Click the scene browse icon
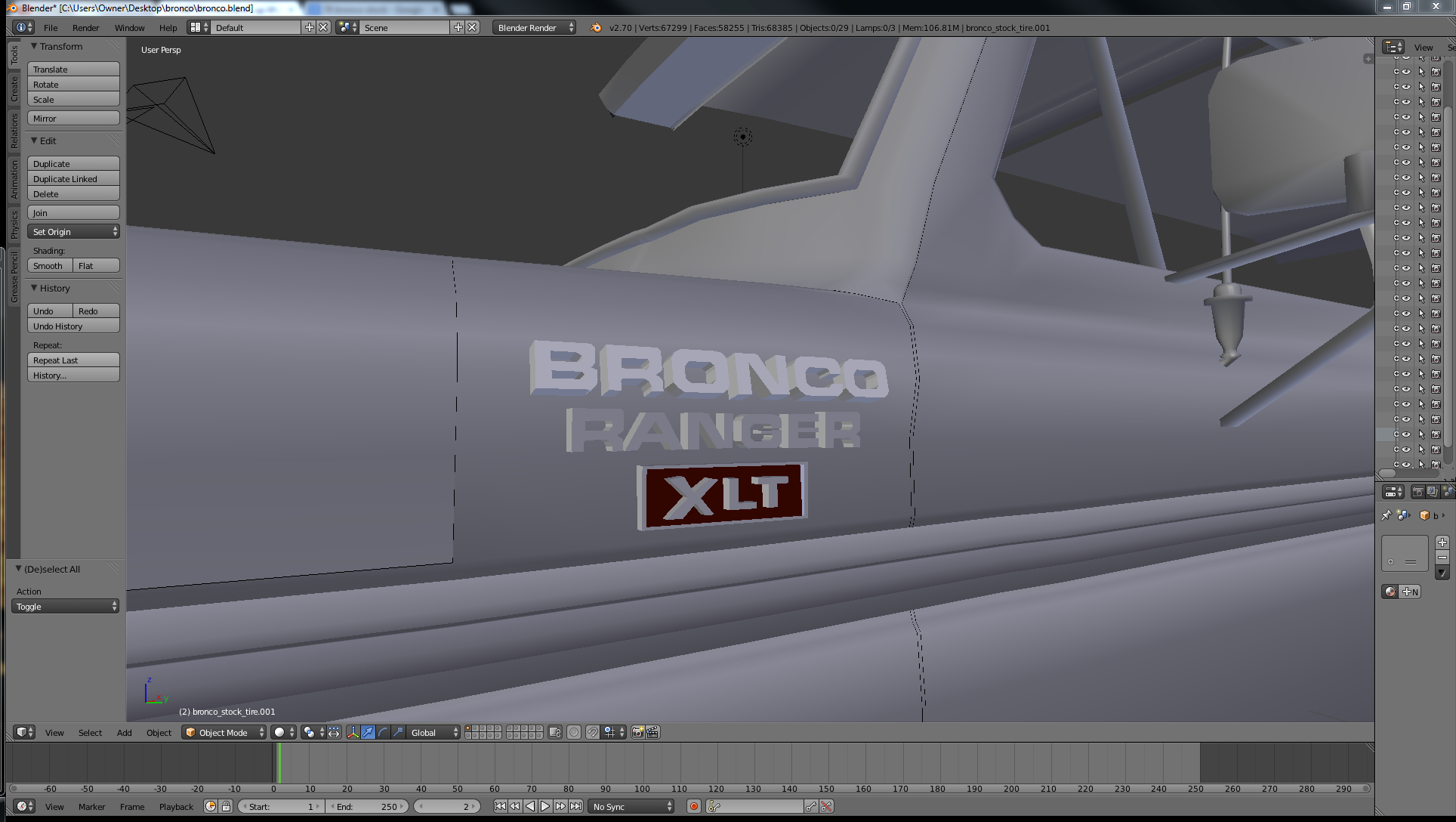The height and width of the screenshot is (822, 1456). point(348,28)
